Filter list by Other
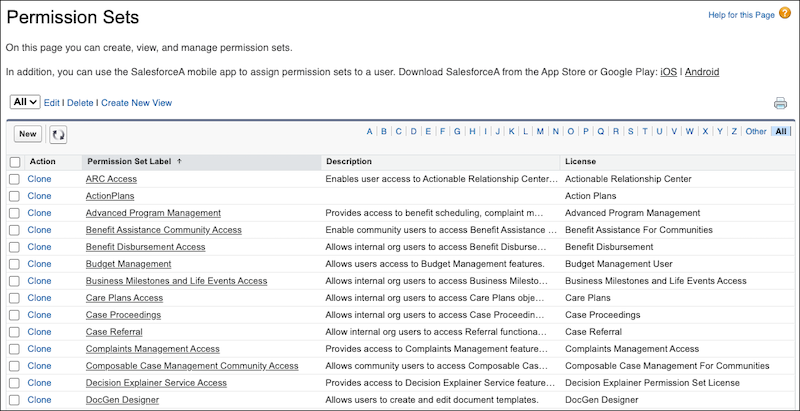Screen dimensions: 800x411 (756, 132)
